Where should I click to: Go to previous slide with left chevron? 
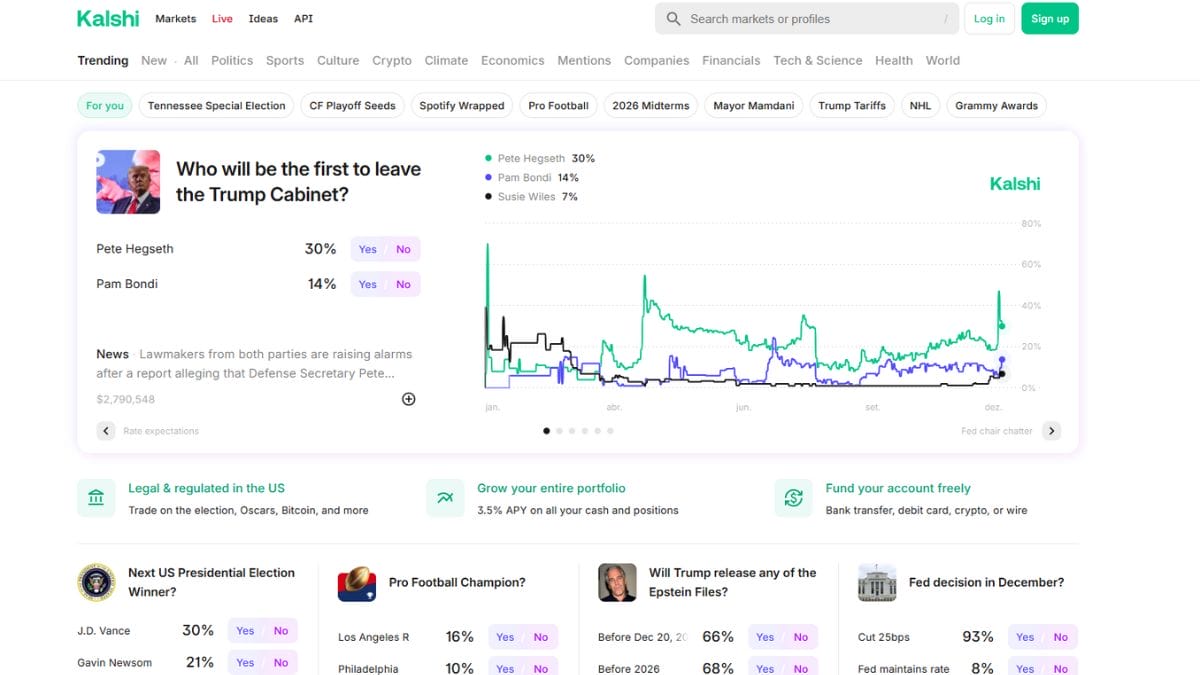pos(106,431)
